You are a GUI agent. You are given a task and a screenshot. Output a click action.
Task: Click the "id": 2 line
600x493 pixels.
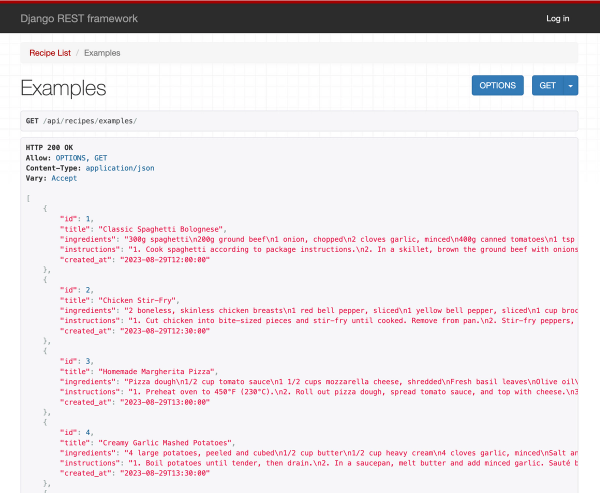pyautogui.click(x=77, y=290)
